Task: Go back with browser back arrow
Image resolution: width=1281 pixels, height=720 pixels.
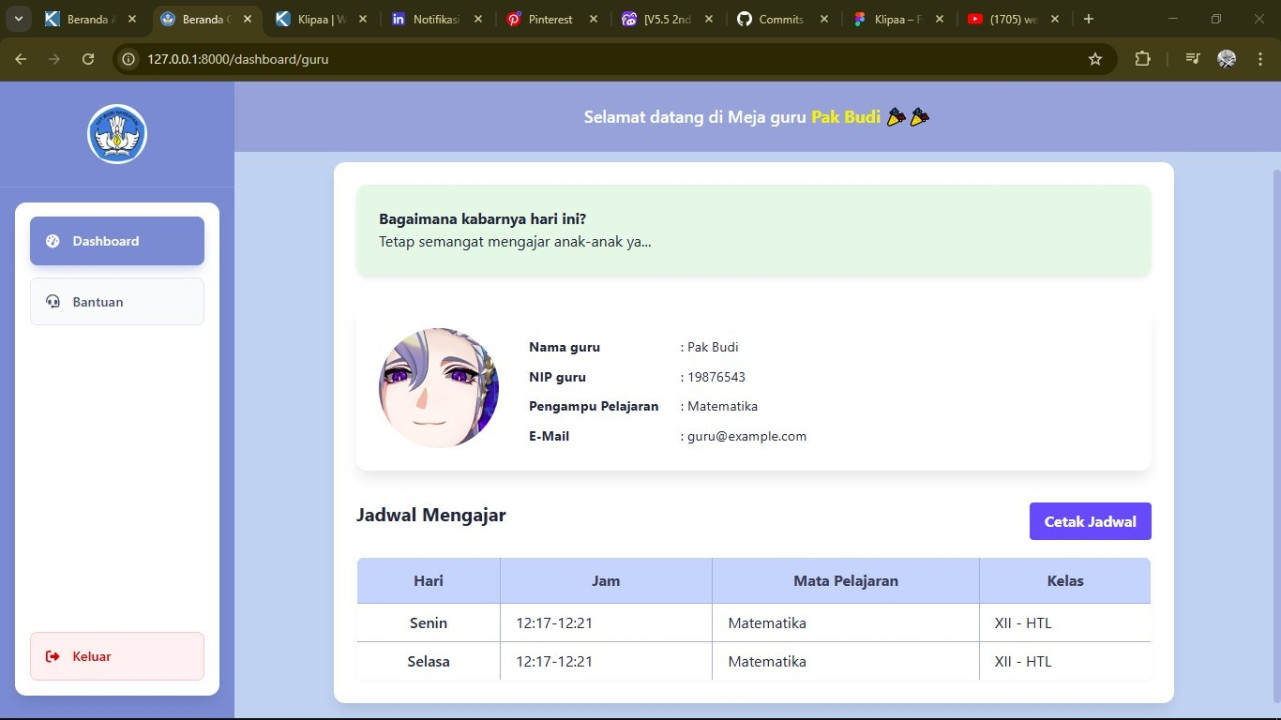Action: (x=21, y=59)
